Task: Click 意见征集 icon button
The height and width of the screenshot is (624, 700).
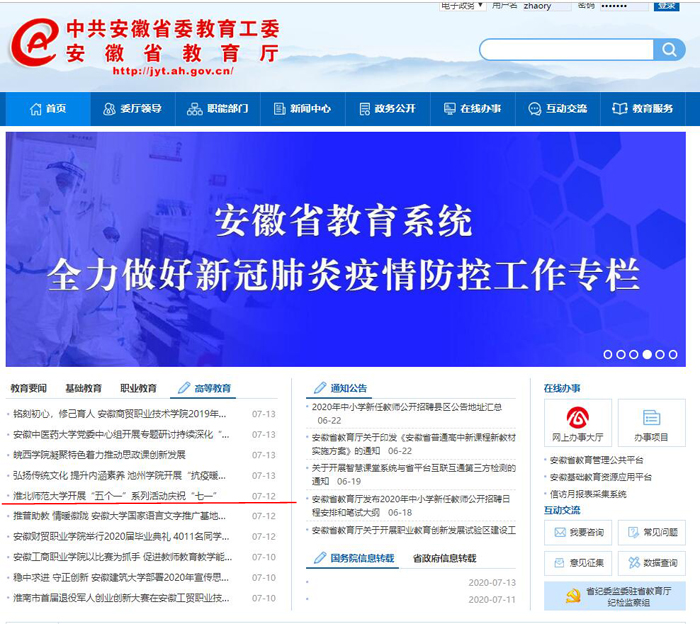Action: click(x=577, y=563)
